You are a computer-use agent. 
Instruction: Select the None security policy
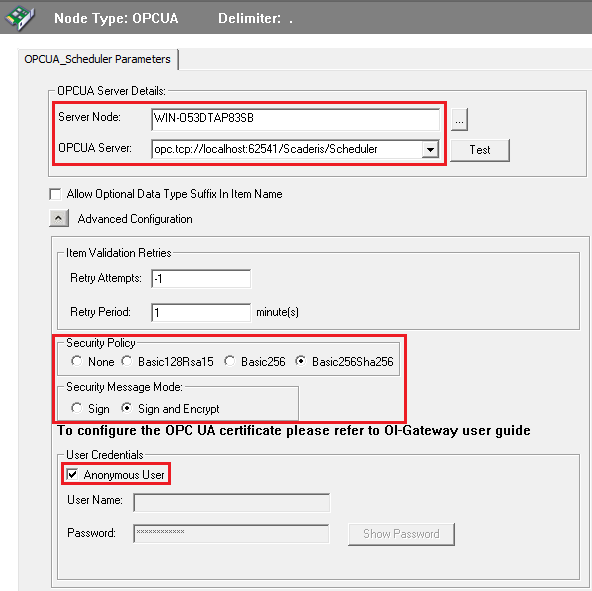coord(77,361)
